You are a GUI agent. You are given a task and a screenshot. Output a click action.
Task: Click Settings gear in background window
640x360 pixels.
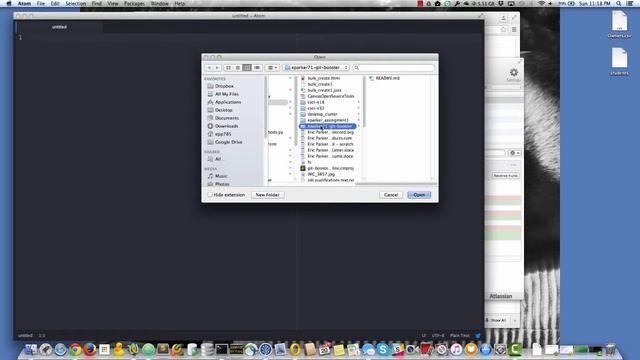click(513, 73)
